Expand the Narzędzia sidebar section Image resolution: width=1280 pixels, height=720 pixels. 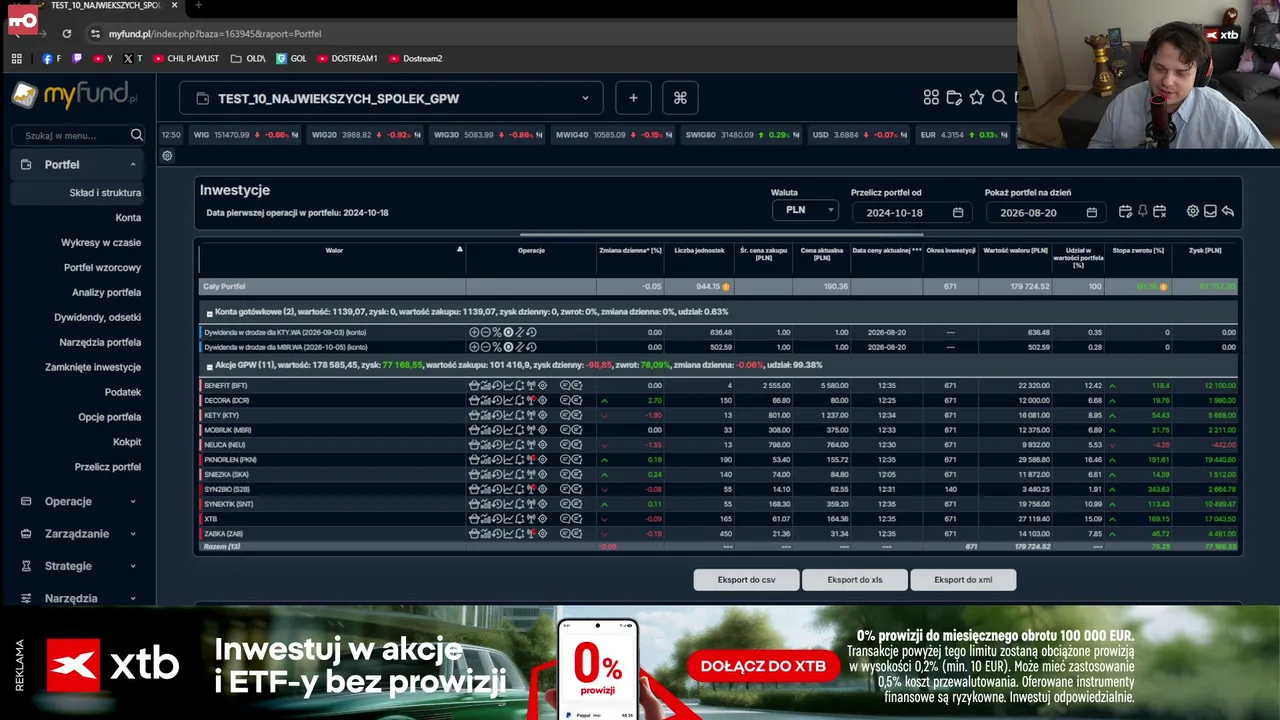(77, 598)
